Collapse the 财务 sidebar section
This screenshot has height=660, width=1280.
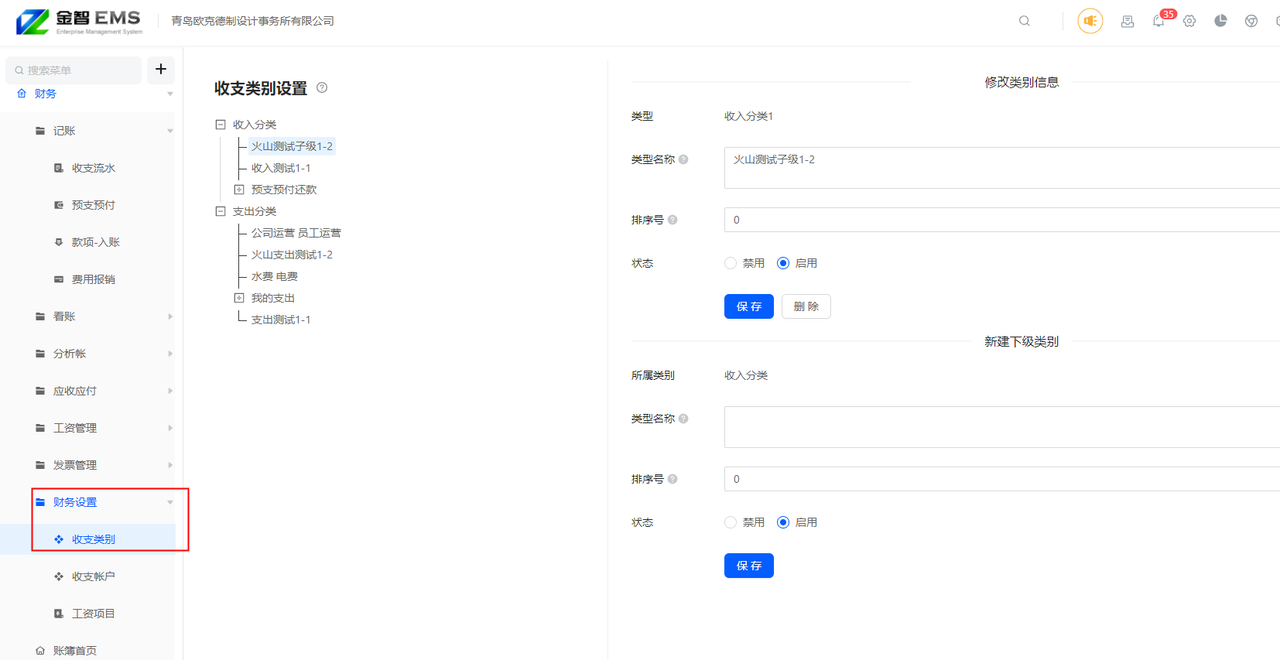pos(170,94)
